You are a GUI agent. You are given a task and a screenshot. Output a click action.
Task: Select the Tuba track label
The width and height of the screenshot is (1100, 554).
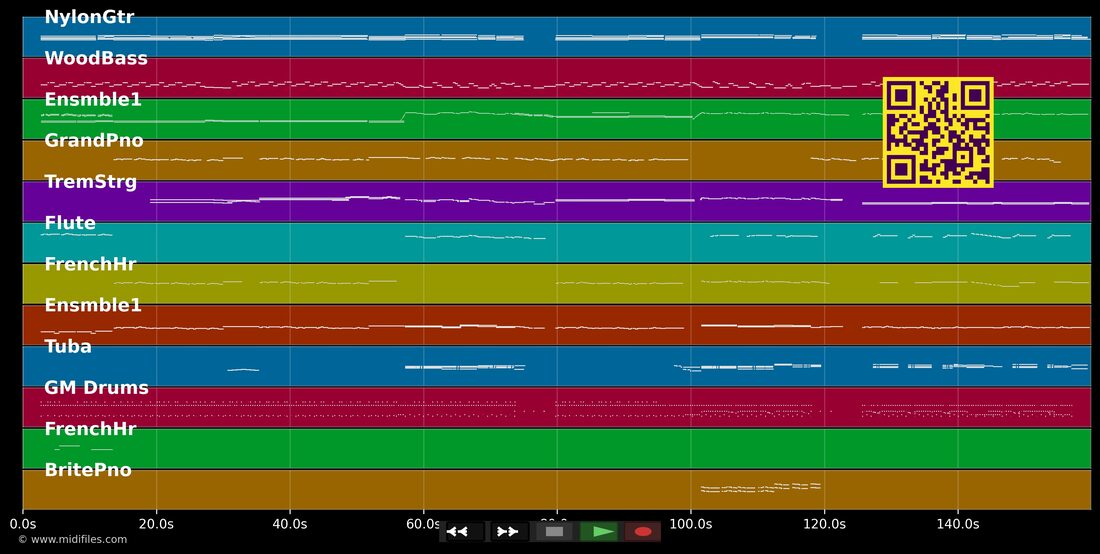(68, 346)
